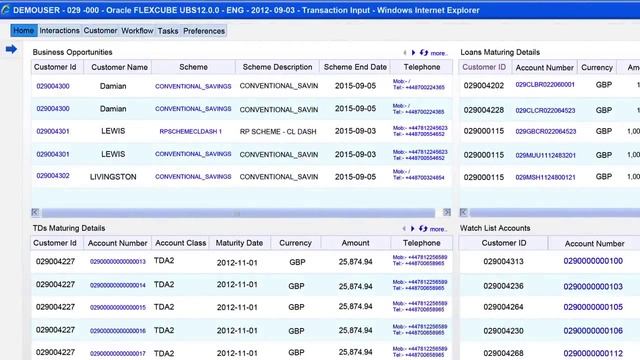Open the Customer menu
640x360 pixels.
100,31
